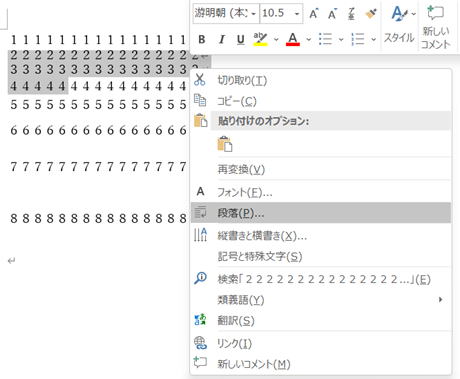Viewport: 460px width, 379px height.
Task: Apply Underline formatting
Action: click(240, 40)
